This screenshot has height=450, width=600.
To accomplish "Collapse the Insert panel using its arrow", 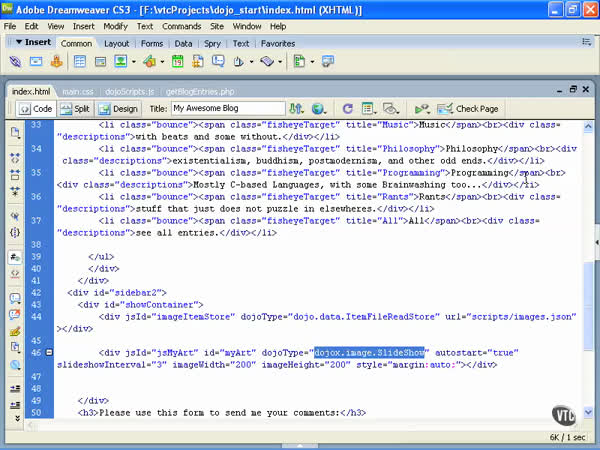I will (18, 43).
